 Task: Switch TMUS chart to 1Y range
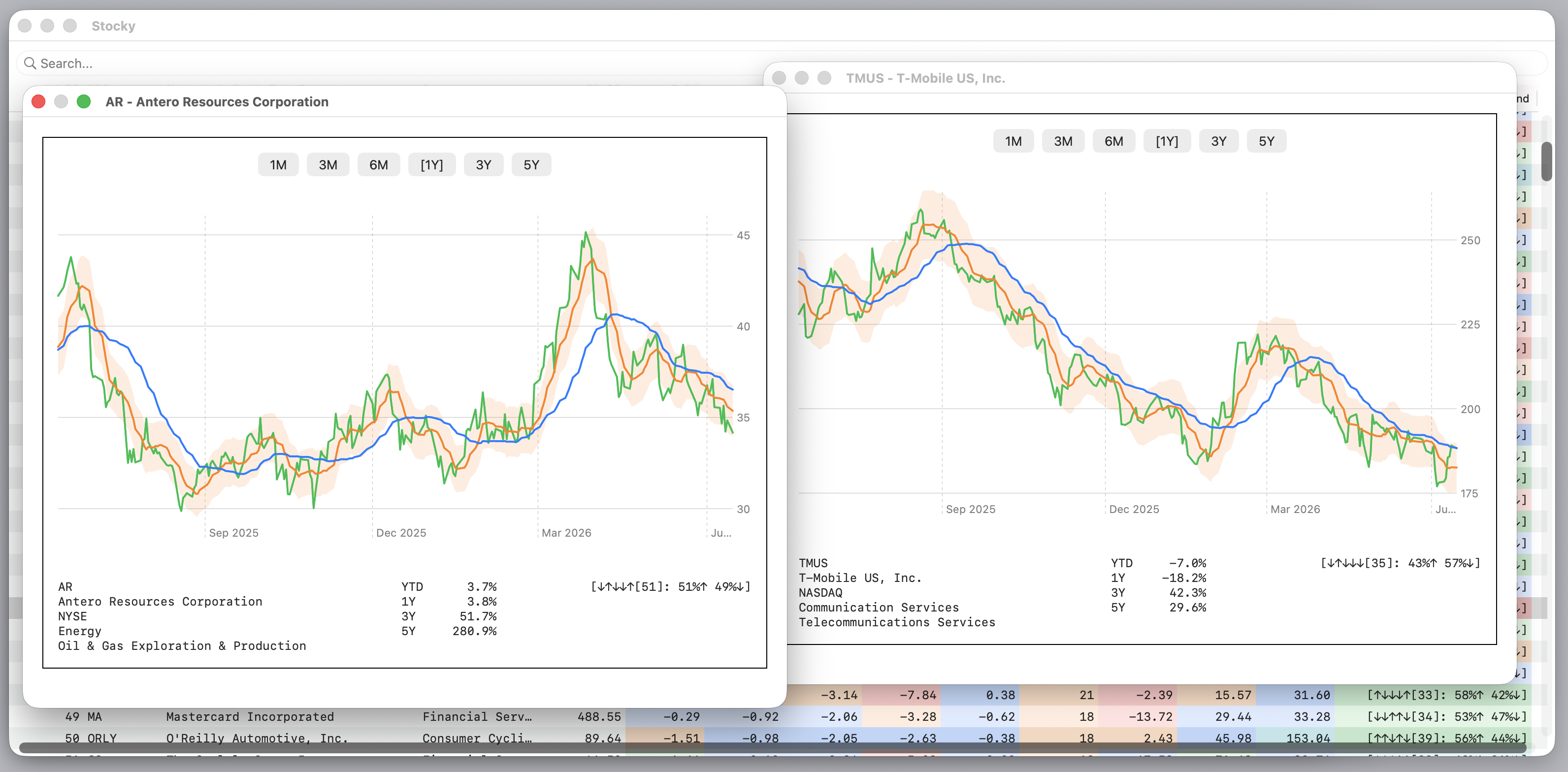tap(1167, 141)
